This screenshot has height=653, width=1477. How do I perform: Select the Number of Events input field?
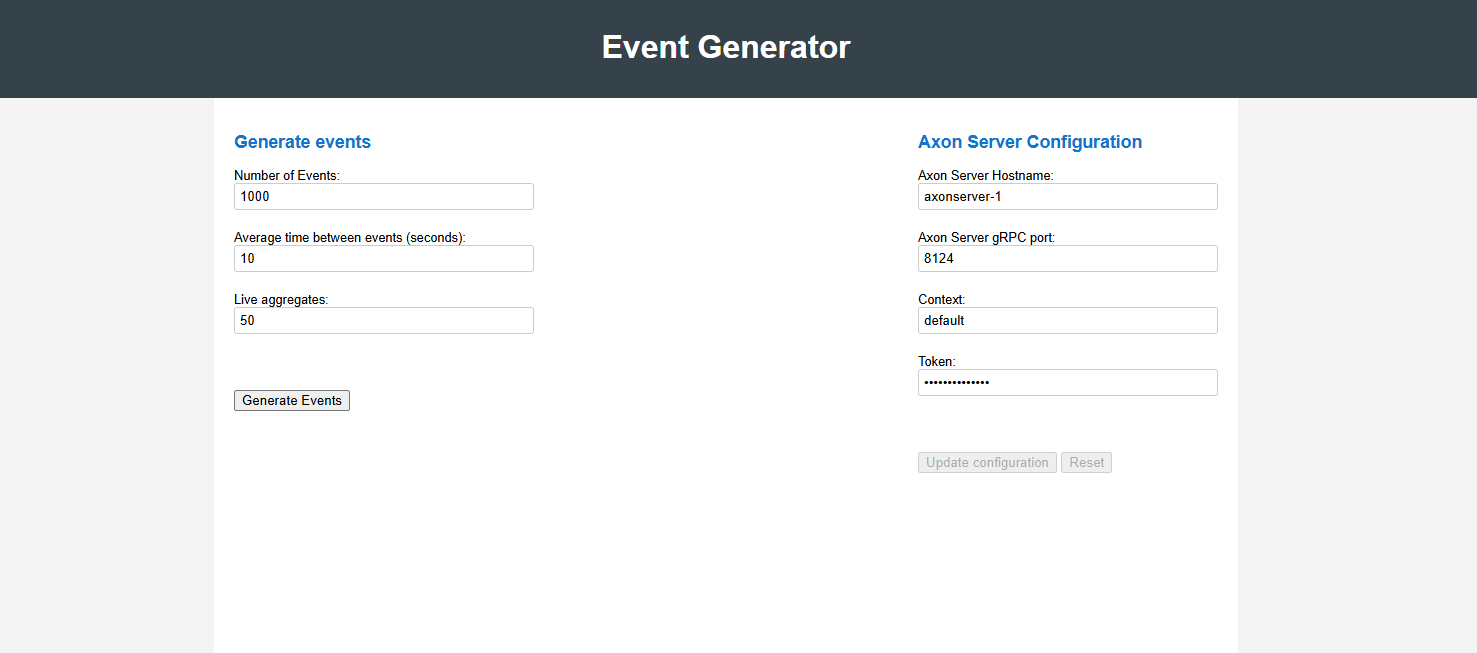pyautogui.click(x=383, y=196)
